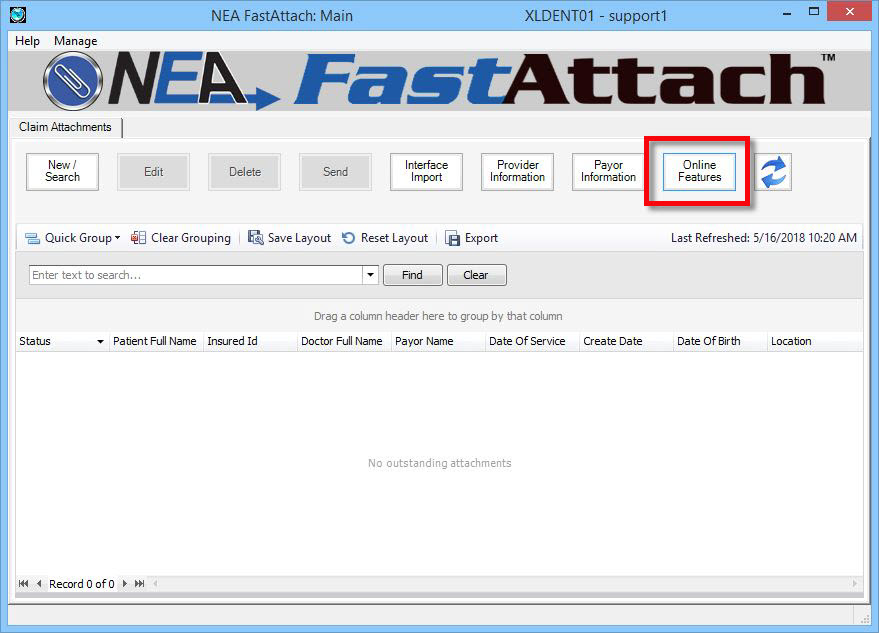
Task: Click the Interface Import button
Action: click(x=426, y=172)
